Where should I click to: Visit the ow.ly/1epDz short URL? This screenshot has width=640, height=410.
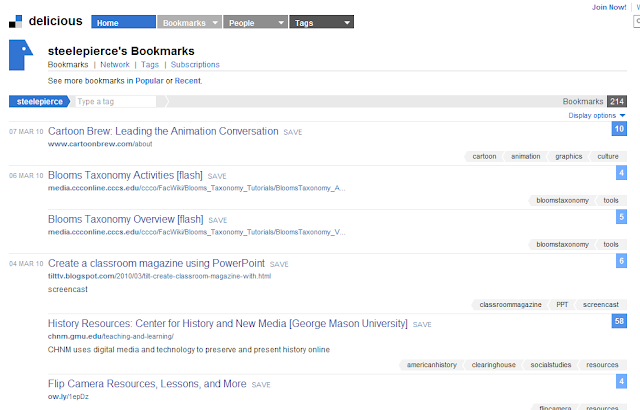pos(68,397)
